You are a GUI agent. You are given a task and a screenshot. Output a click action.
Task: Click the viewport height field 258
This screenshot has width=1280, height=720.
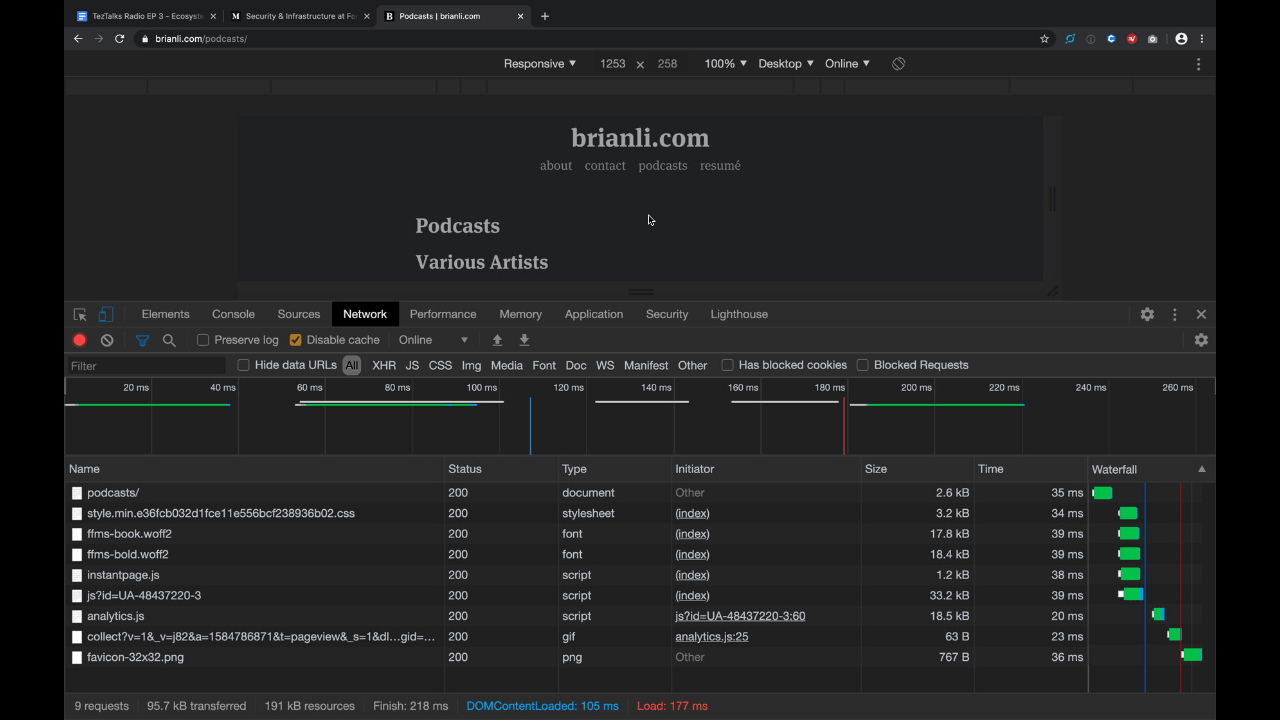[667, 63]
